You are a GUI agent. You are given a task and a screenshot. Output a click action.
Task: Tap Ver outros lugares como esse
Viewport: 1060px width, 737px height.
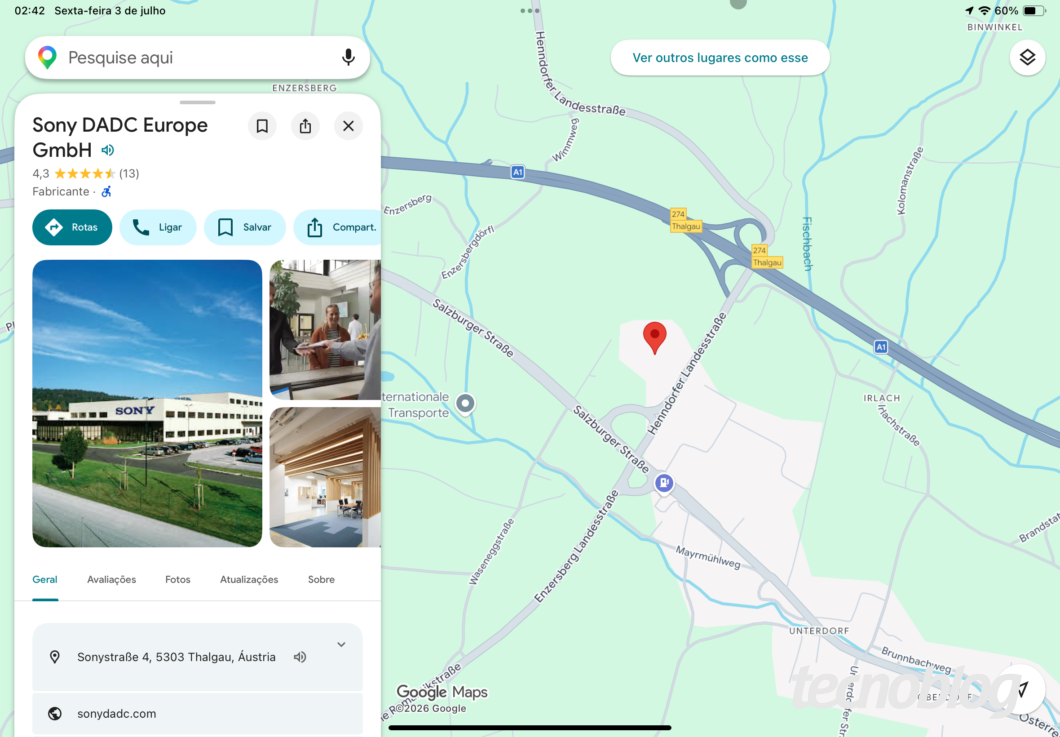click(720, 57)
